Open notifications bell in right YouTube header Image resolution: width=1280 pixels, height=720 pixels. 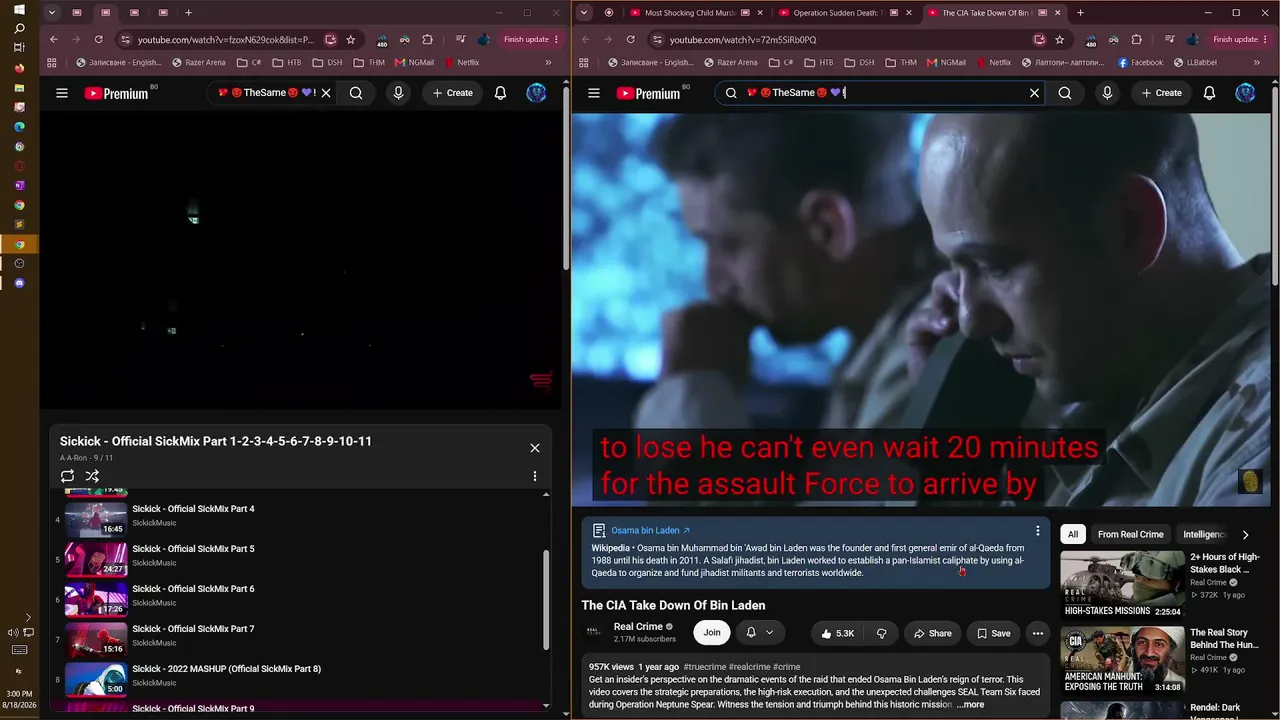click(x=1210, y=93)
